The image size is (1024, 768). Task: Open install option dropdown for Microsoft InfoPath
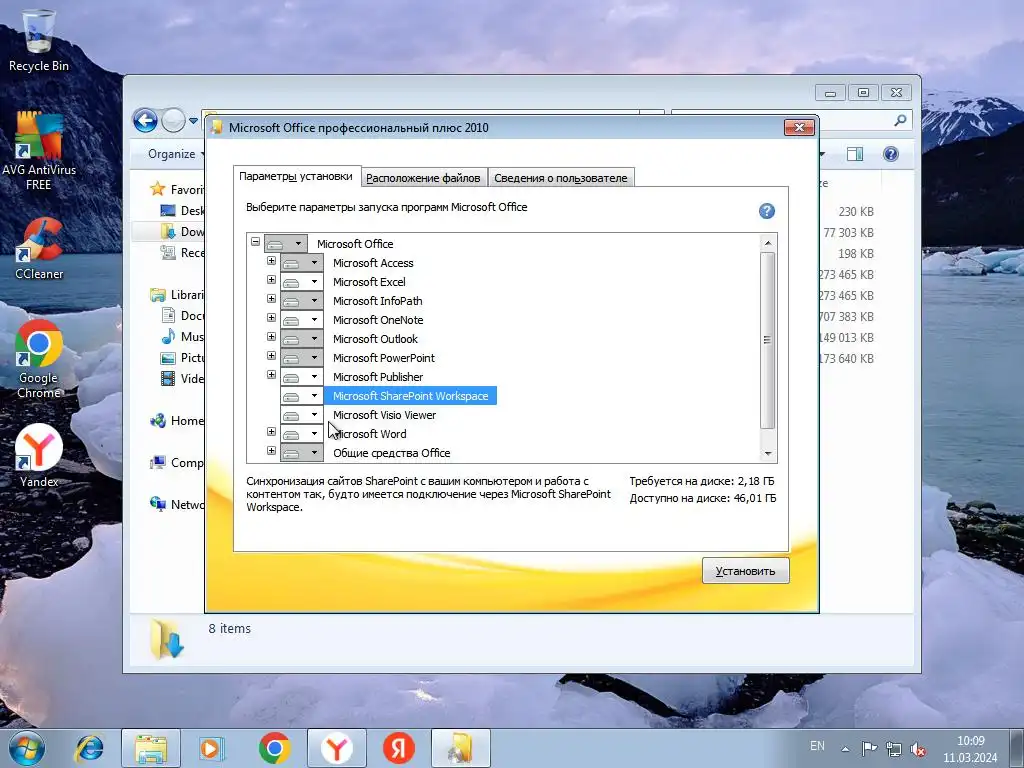point(302,300)
